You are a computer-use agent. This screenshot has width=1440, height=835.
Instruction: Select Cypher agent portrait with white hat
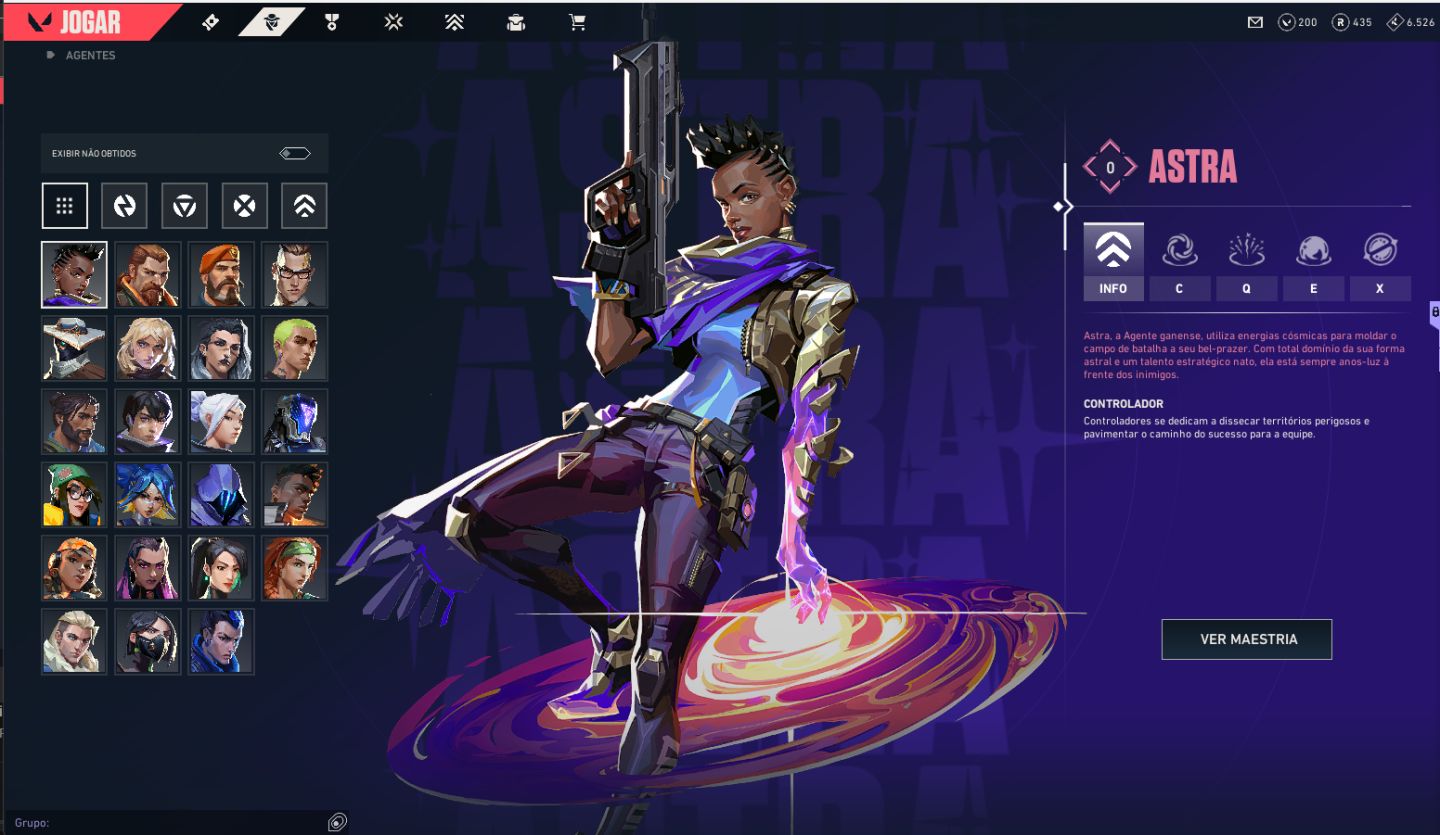[x=74, y=348]
